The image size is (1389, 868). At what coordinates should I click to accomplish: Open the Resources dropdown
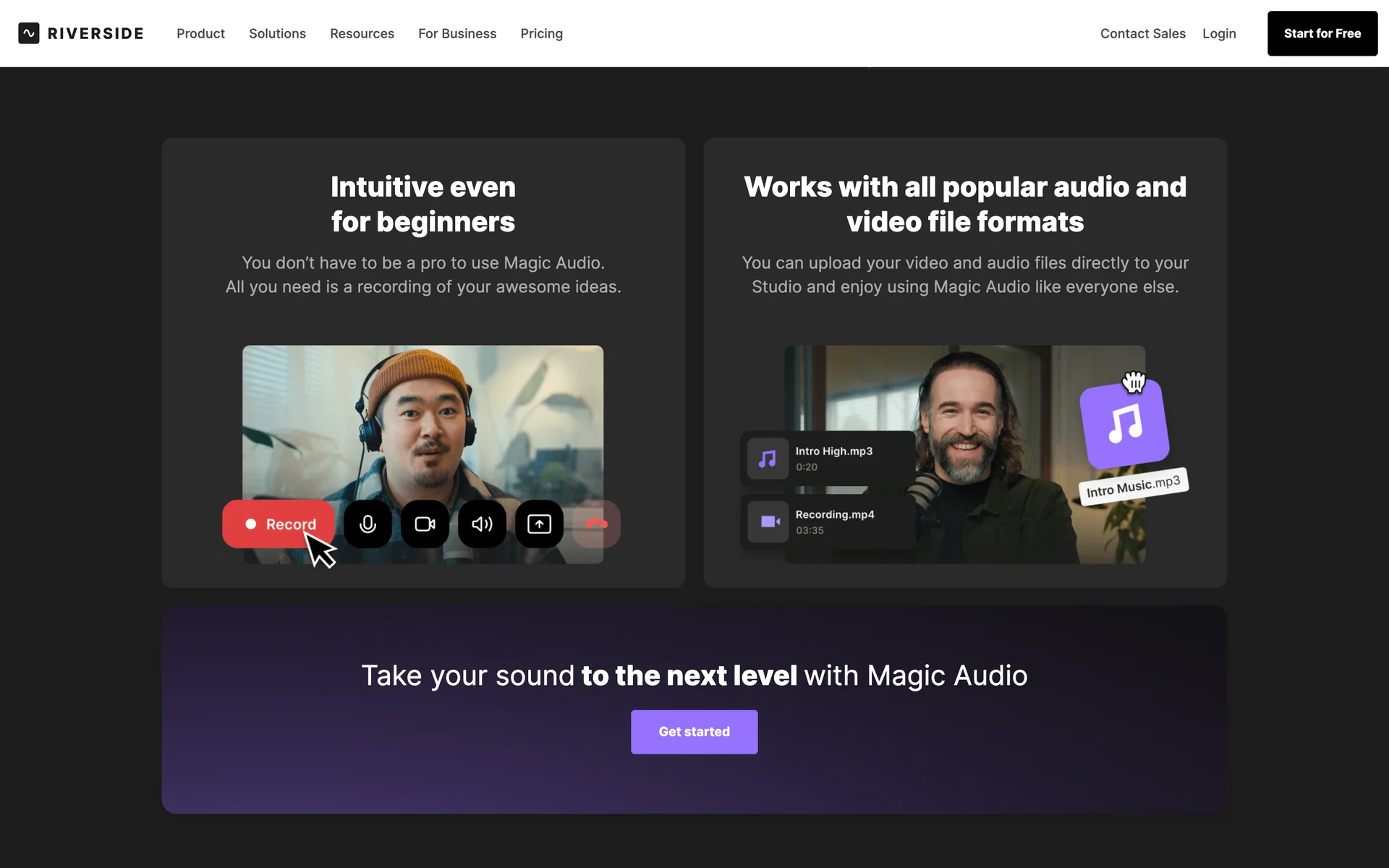pos(362,33)
